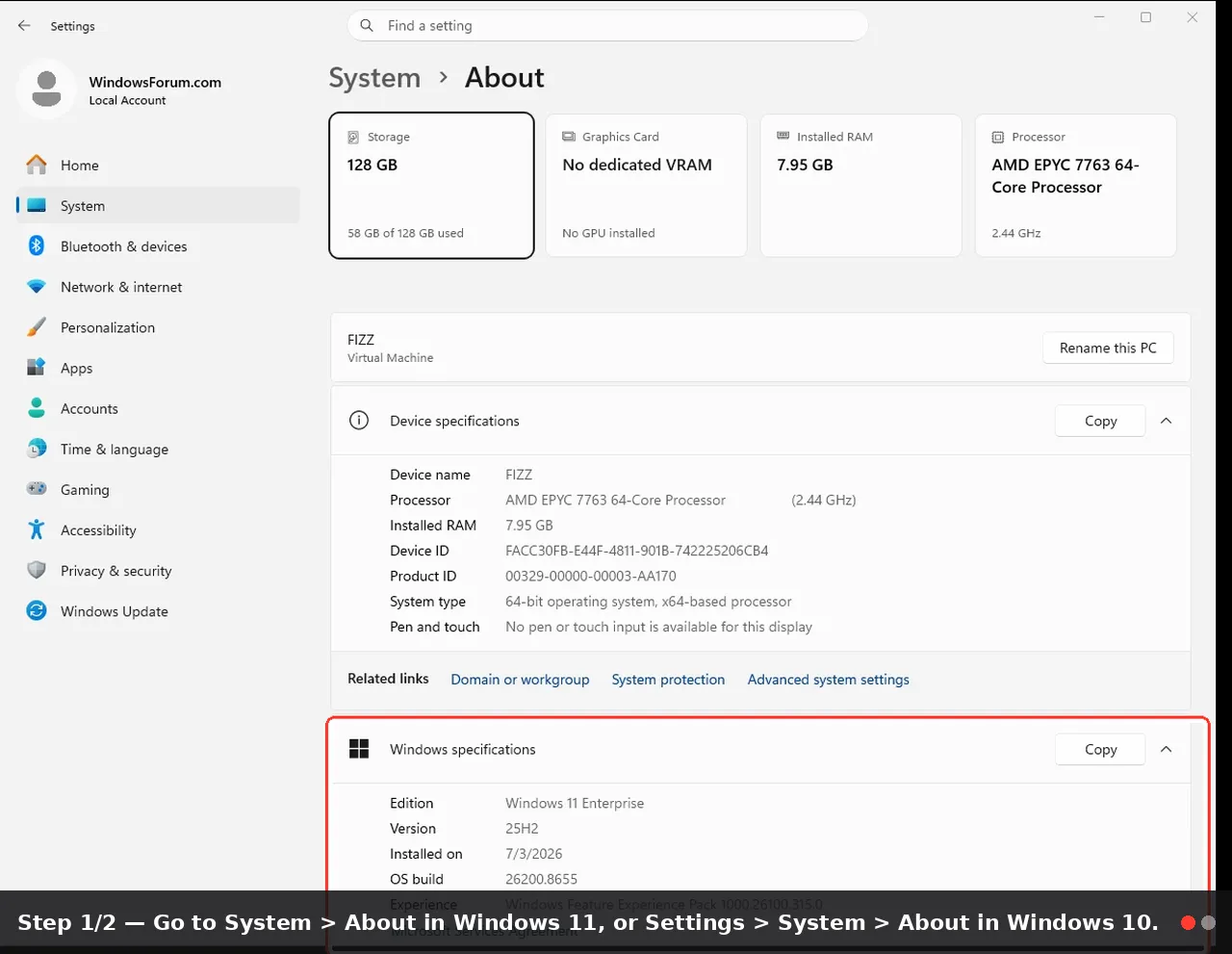Focus the Find a setting search box
1232x954 pixels.
click(x=607, y=26)
